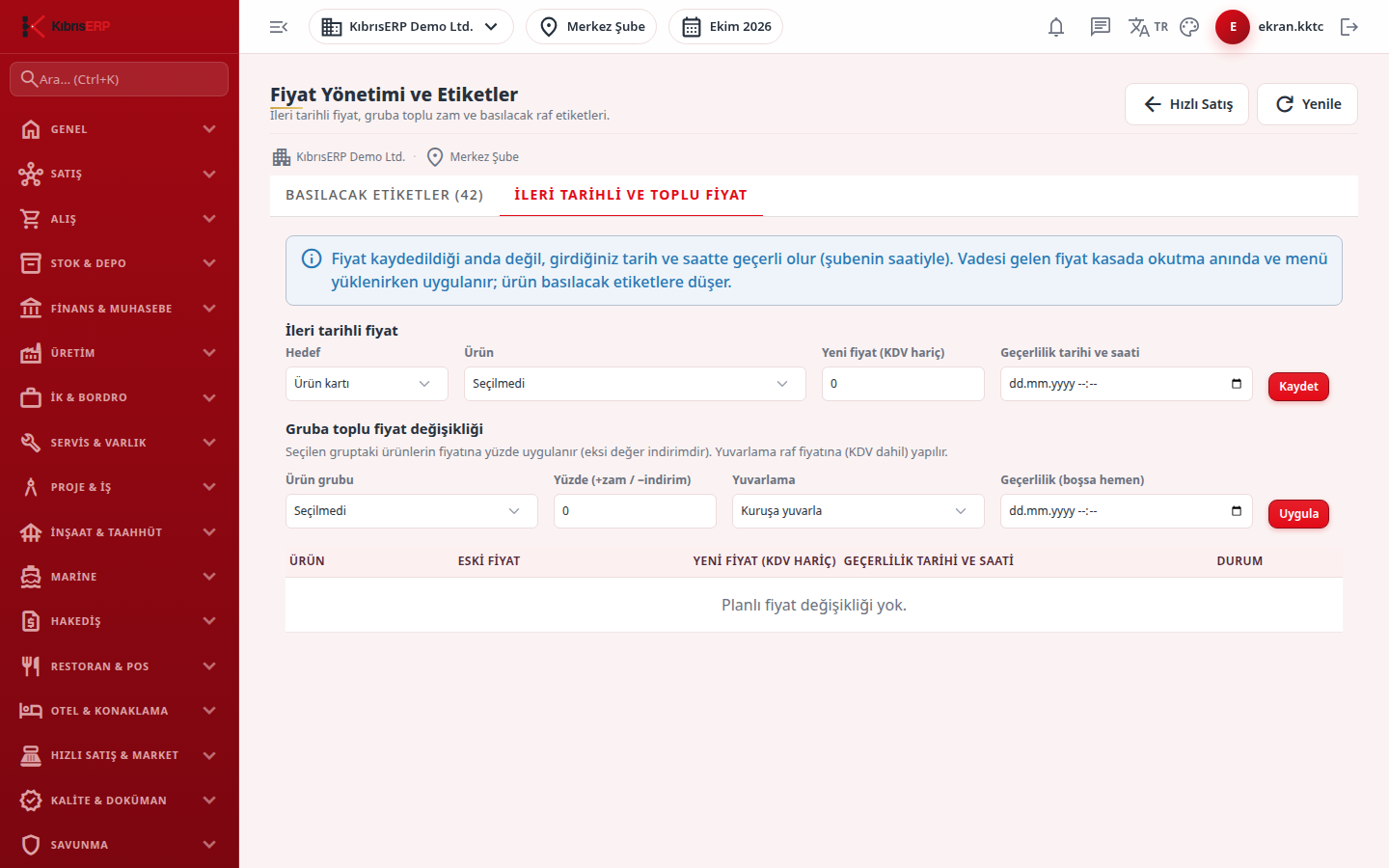Click the Kaydet button

[1298, 387]
